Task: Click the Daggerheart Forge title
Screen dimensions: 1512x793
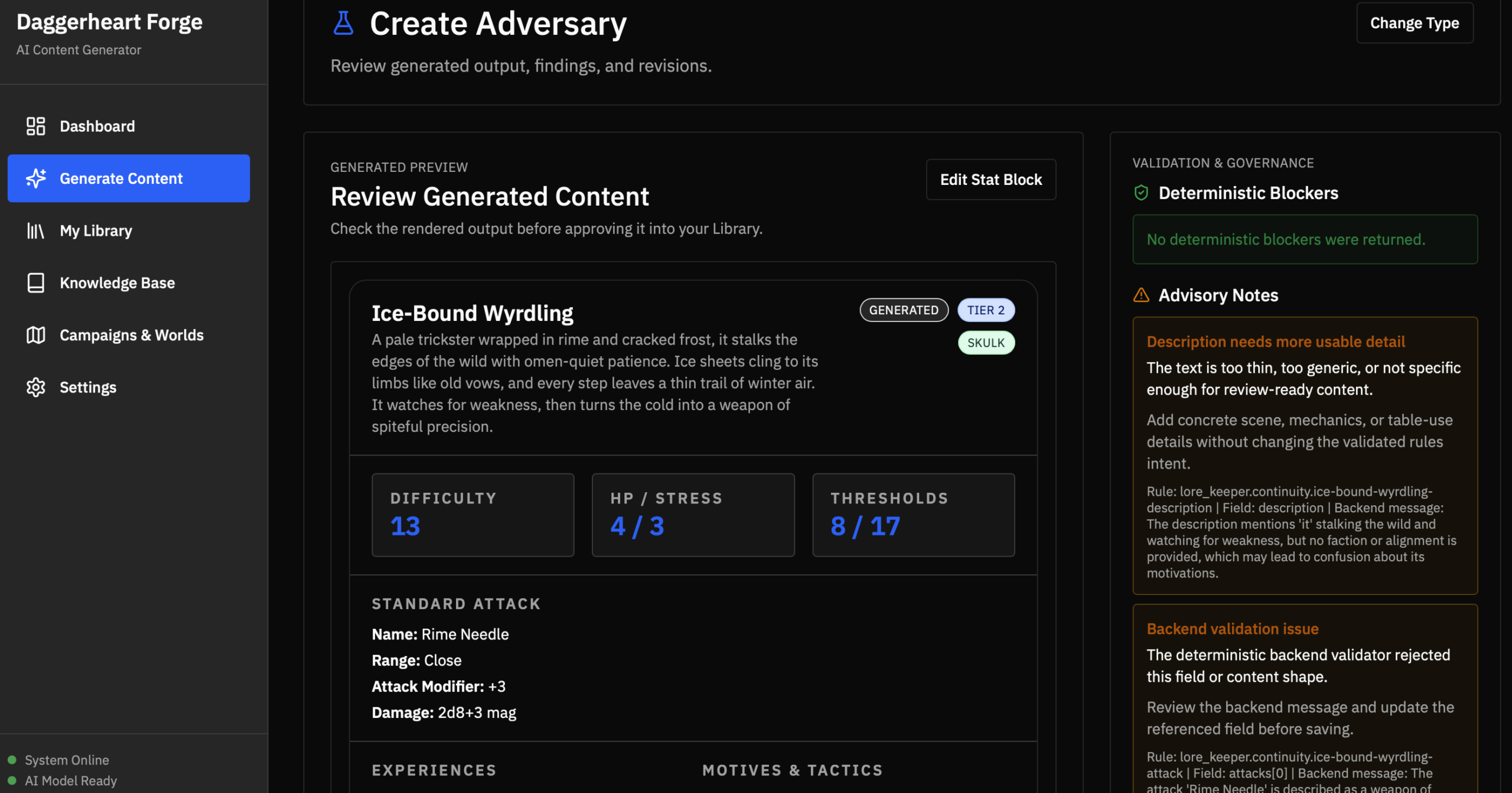Action: click(x=109, y=22)
